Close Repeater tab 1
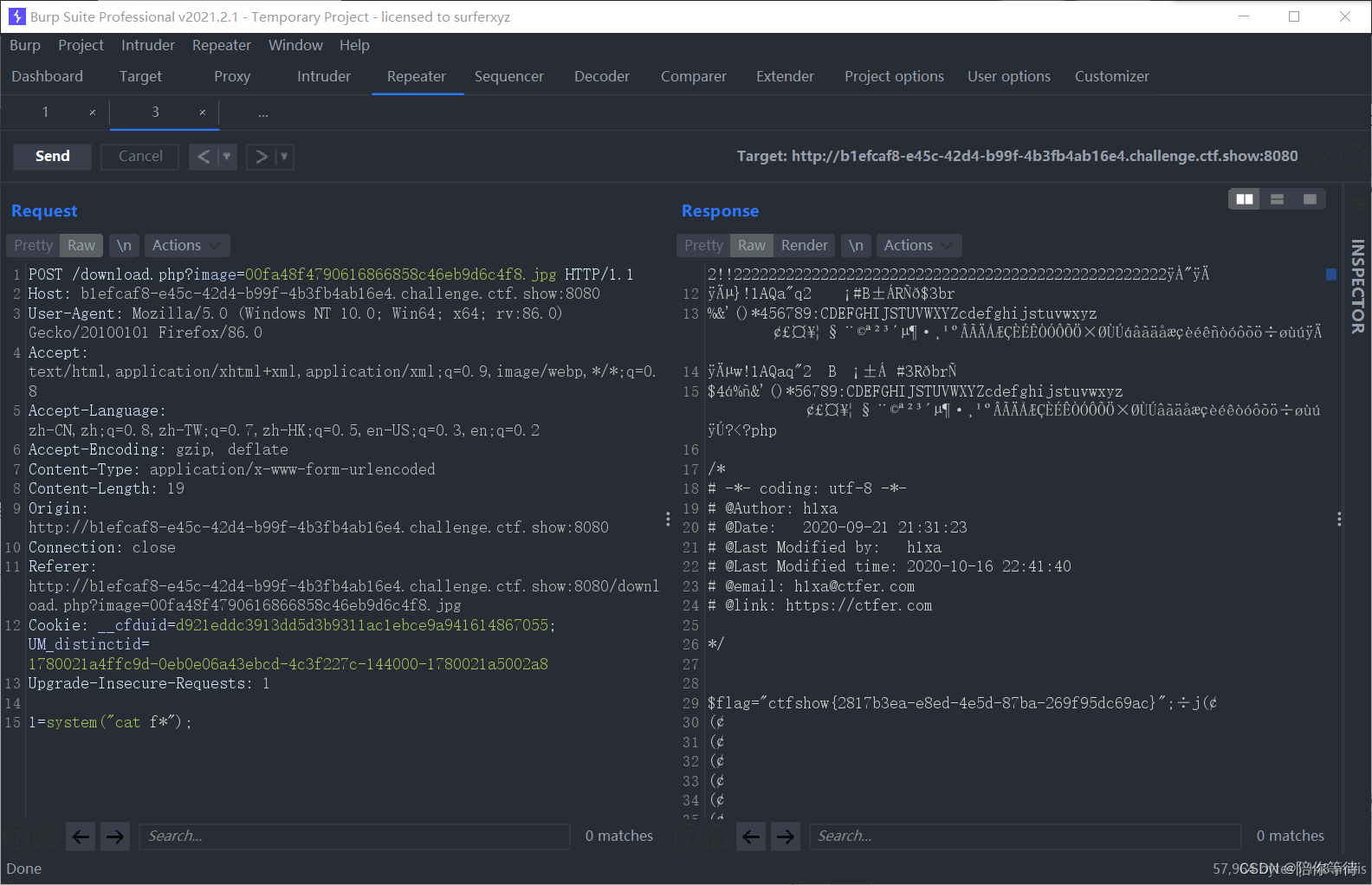 93,113
